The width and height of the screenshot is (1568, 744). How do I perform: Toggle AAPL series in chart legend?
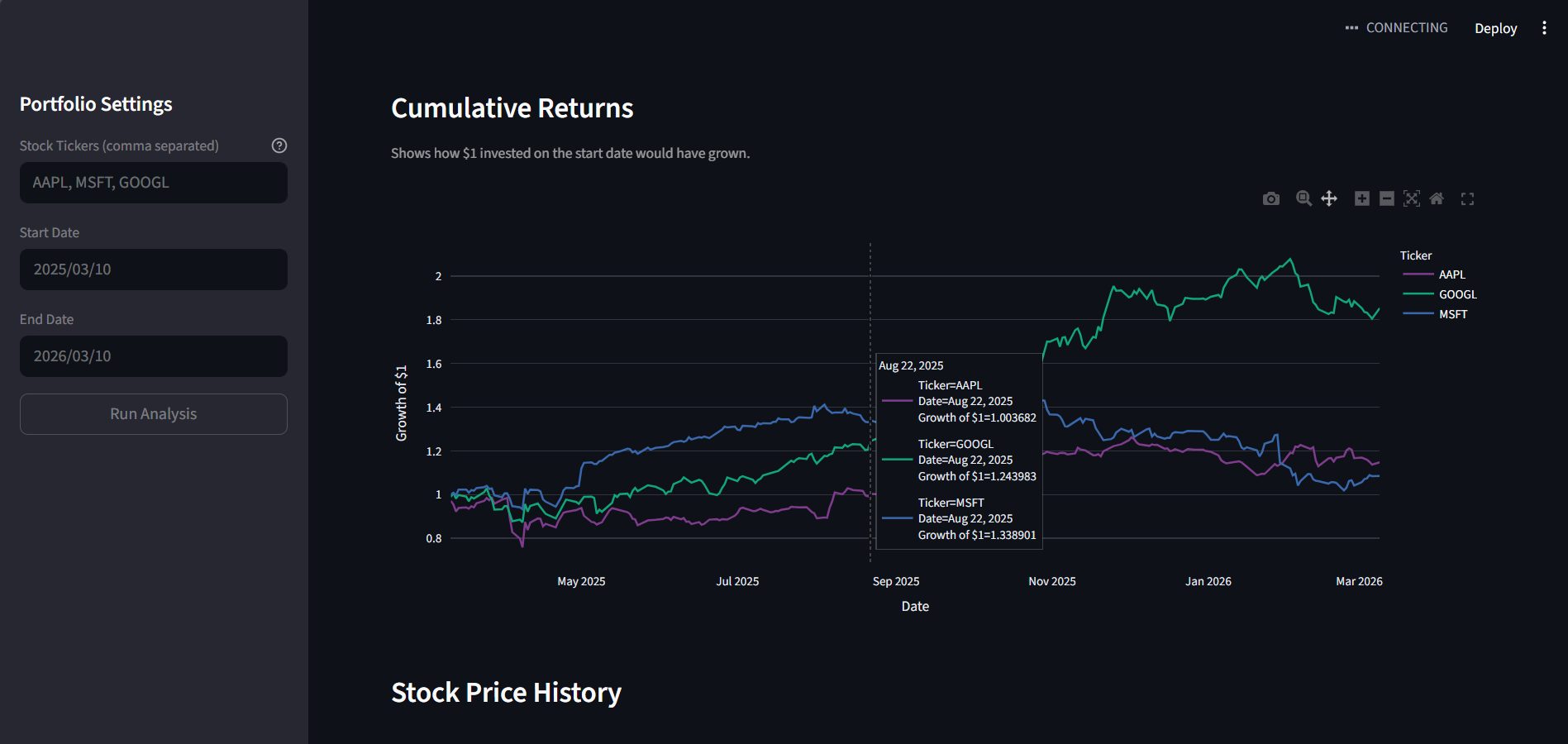[x=1434, y=274]
